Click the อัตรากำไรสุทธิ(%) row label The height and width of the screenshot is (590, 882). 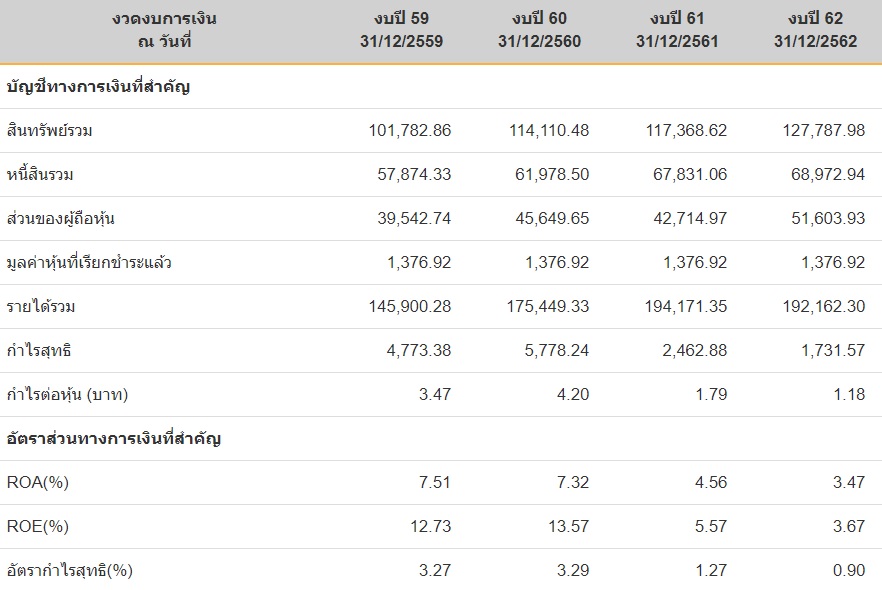pyautogui.click(x=70, y=571)
